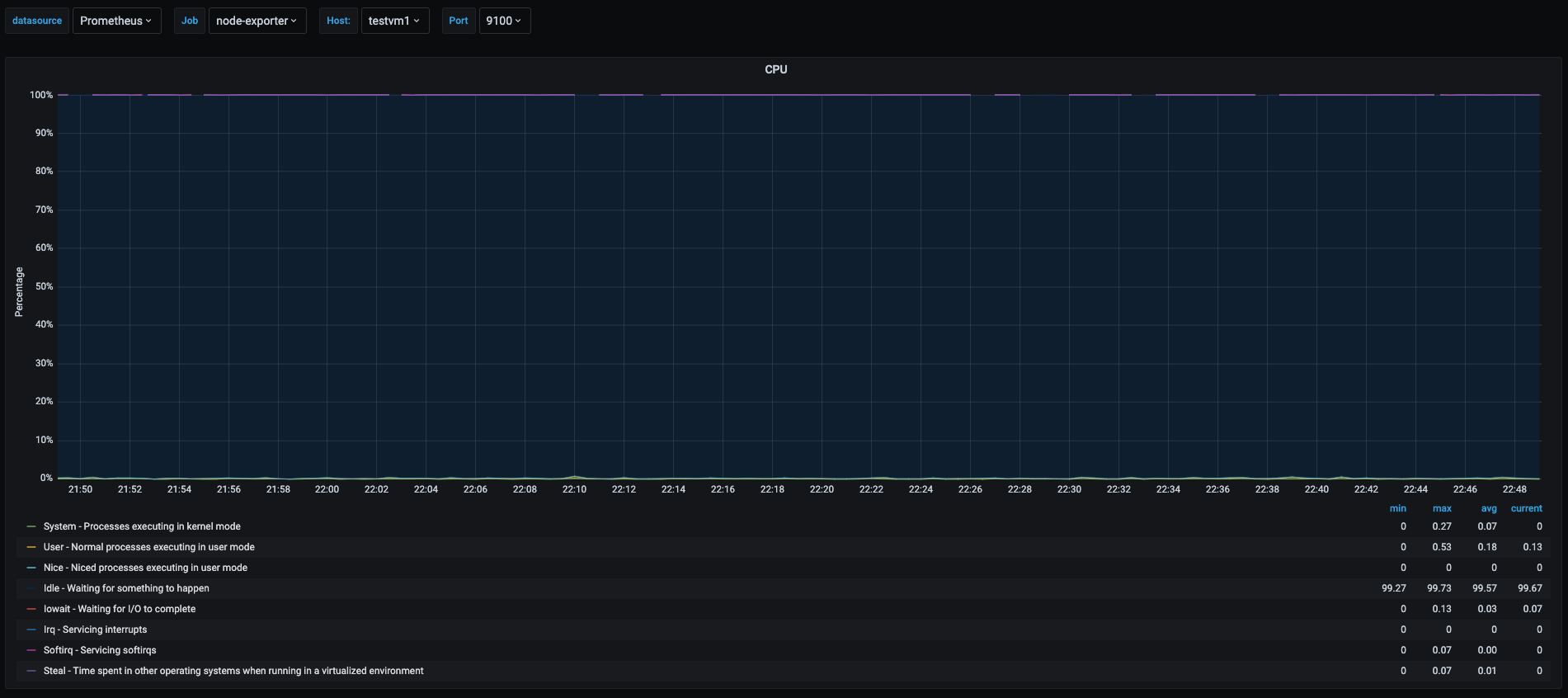Sort legend by the current column
Screen dimensions: 1568x698
pos(1526,508)
